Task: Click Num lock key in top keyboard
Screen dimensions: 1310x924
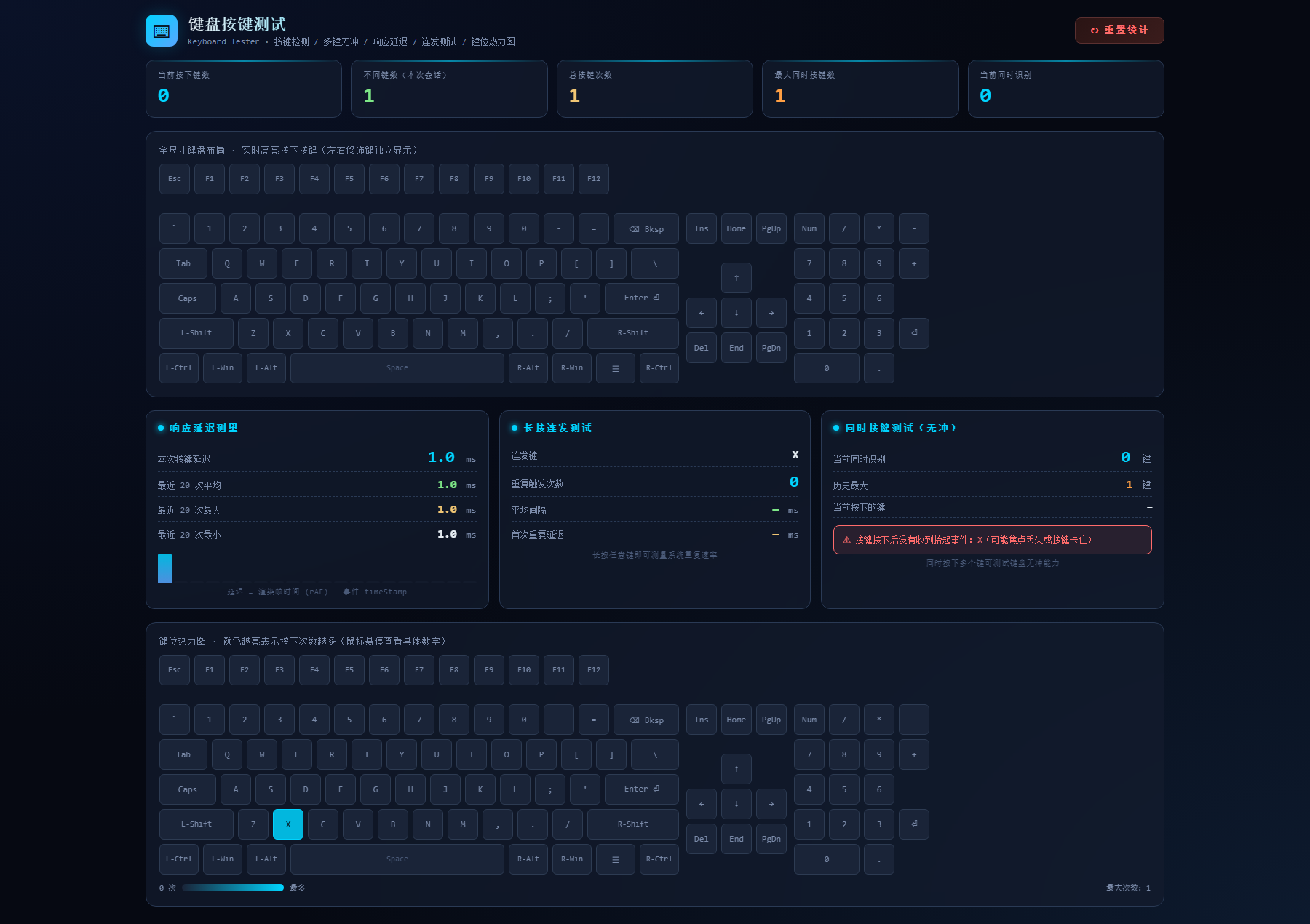Action: tap(809, 228)
